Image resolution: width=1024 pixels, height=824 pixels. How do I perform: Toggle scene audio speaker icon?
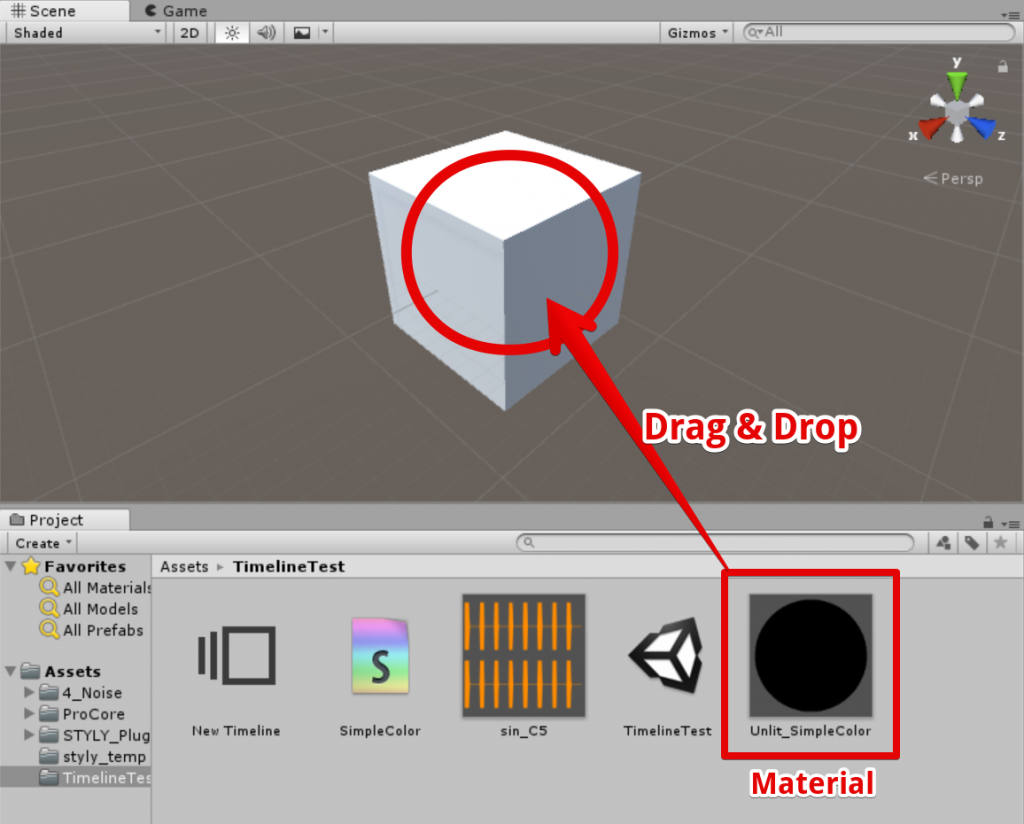(266, 33)
